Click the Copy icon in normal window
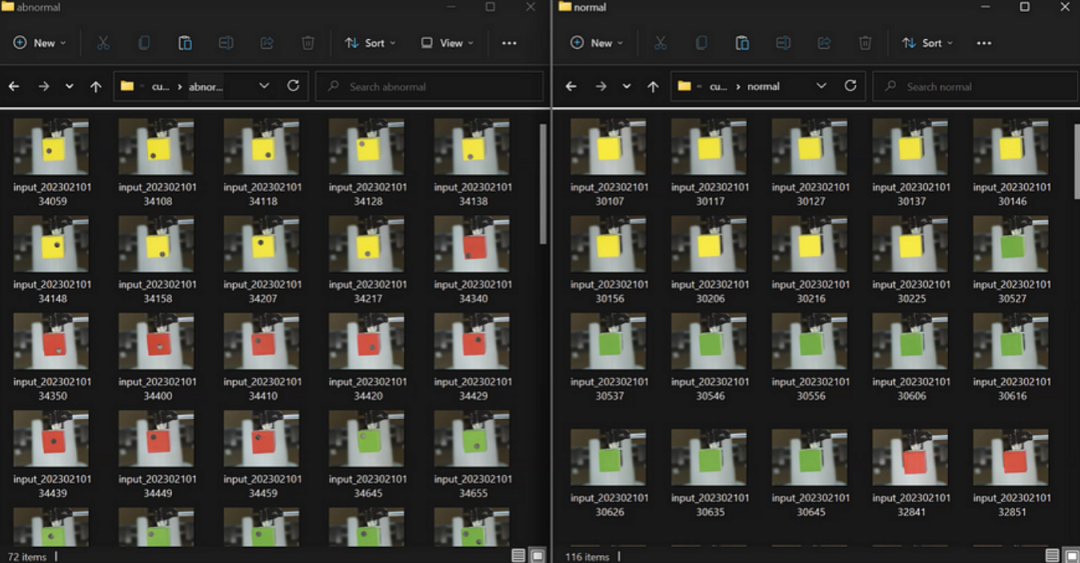 point(701,43)
